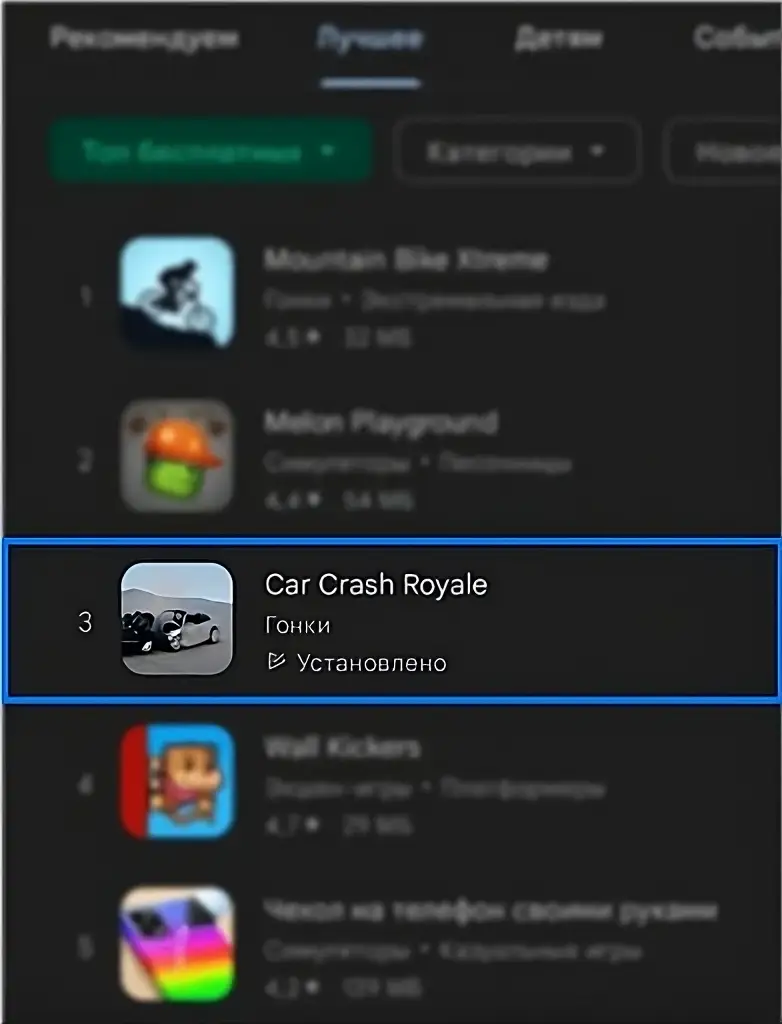Switch to the Рекомендуем tab
The width and height of the screenshot is (782, 1024).
click(144, 39)
